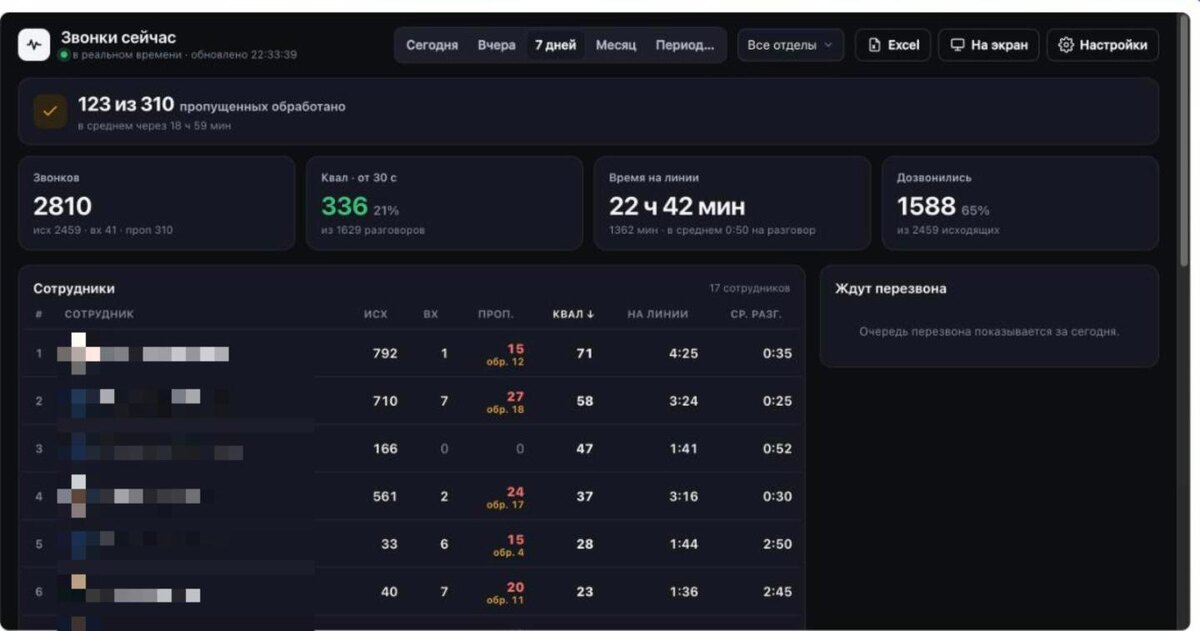Expand the Все отделы dropdown

[x=790, y=45]
